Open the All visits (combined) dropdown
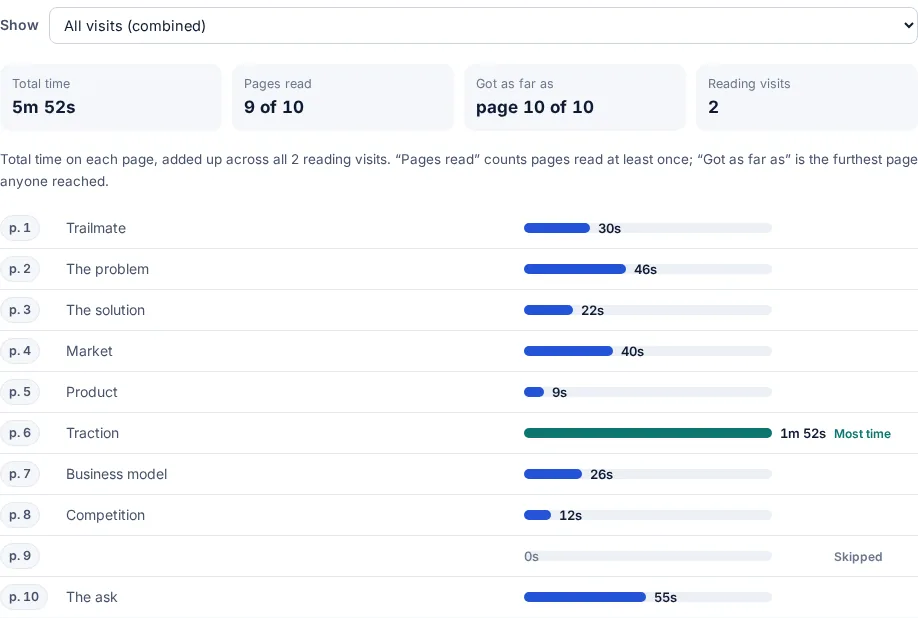 483,26
